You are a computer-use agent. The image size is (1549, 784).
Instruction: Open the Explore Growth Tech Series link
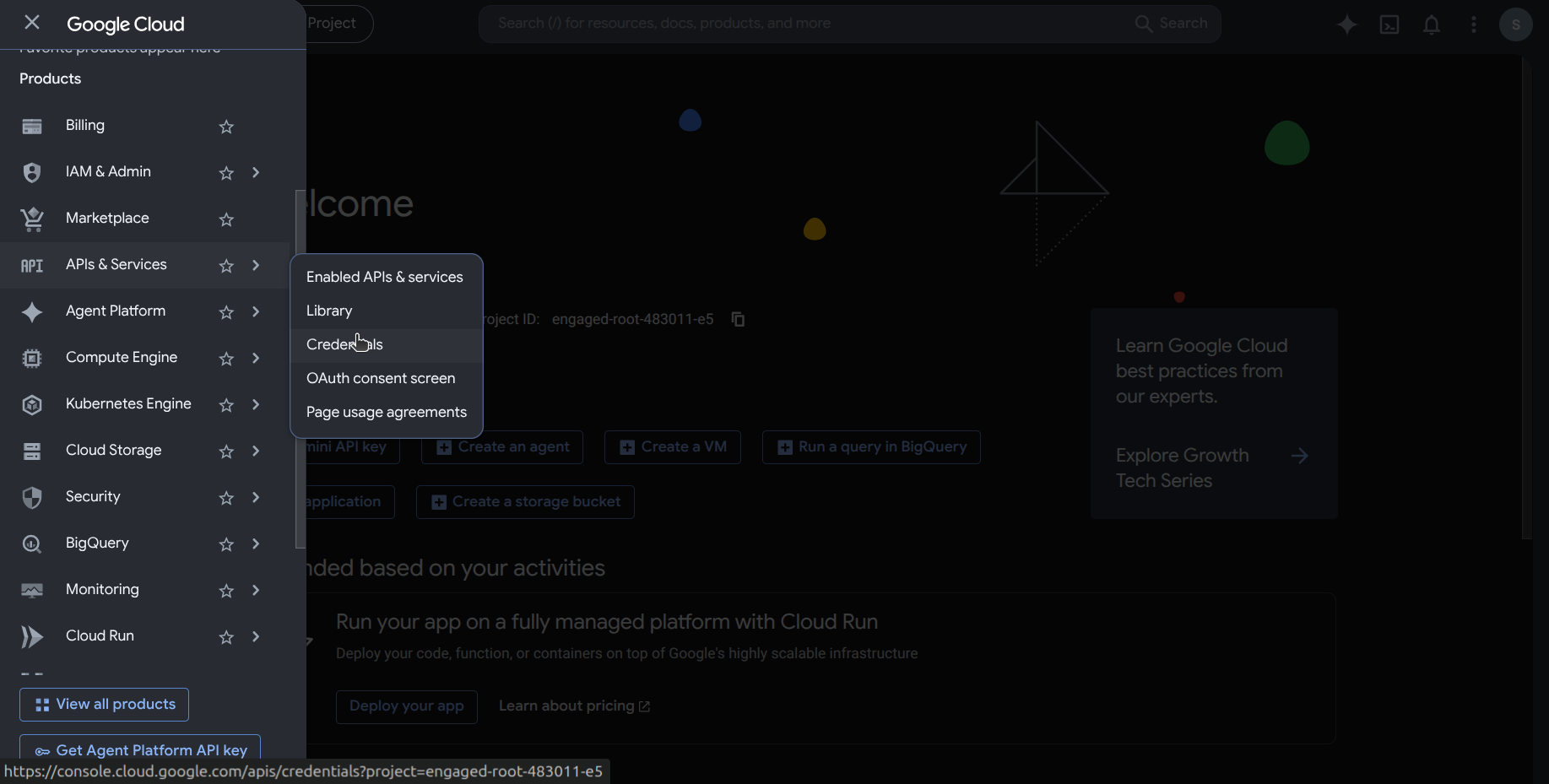[1212, 468]
